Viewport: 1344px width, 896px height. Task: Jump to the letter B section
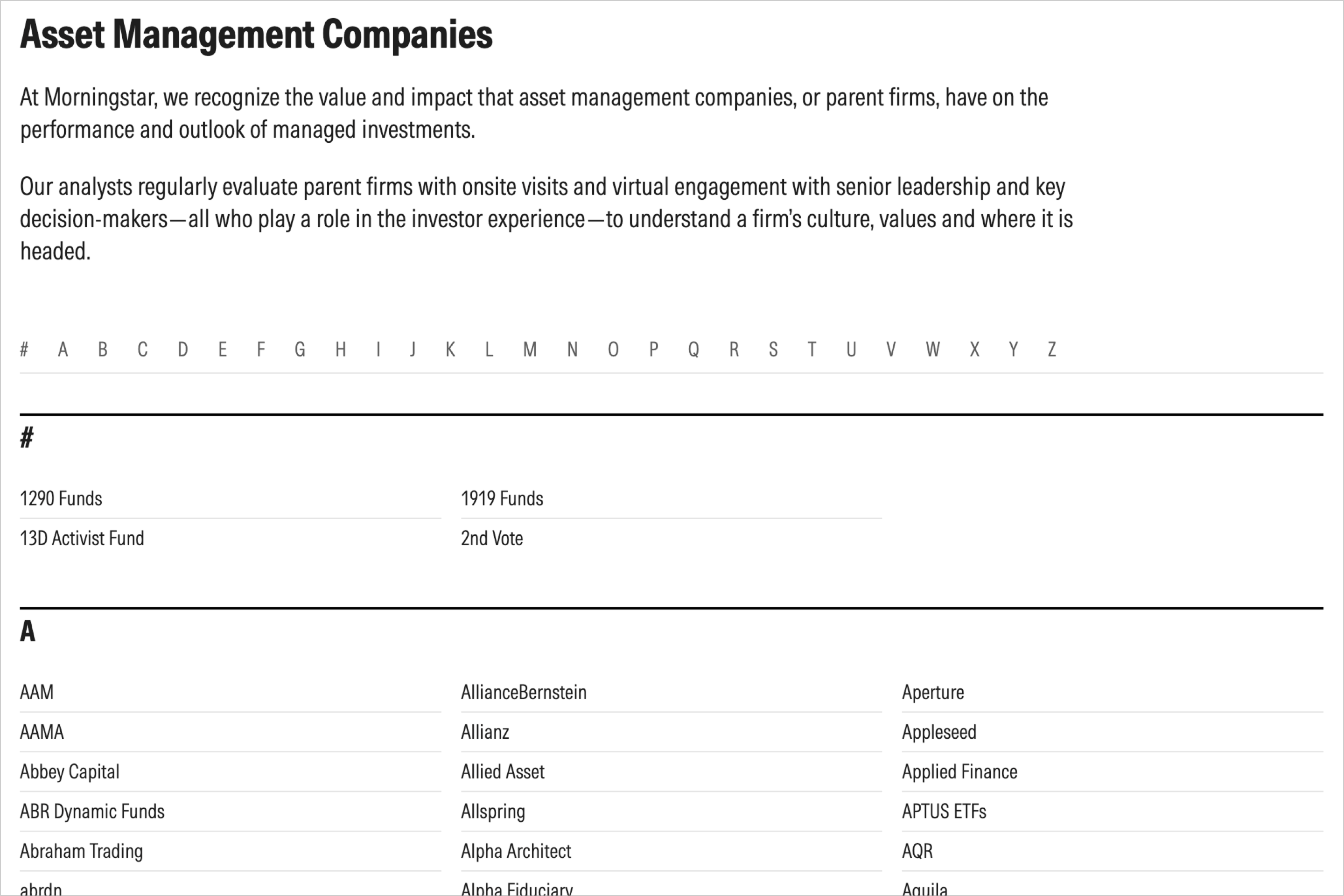[x=103, y=349]
